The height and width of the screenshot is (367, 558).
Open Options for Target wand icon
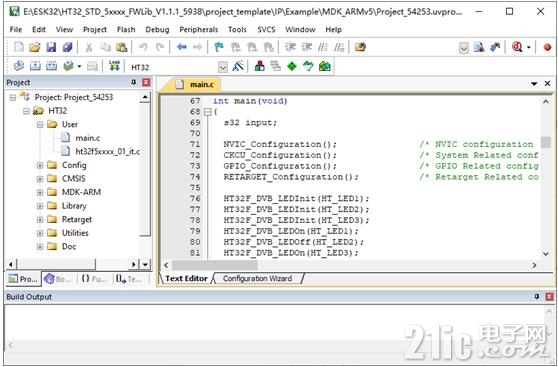238,66
